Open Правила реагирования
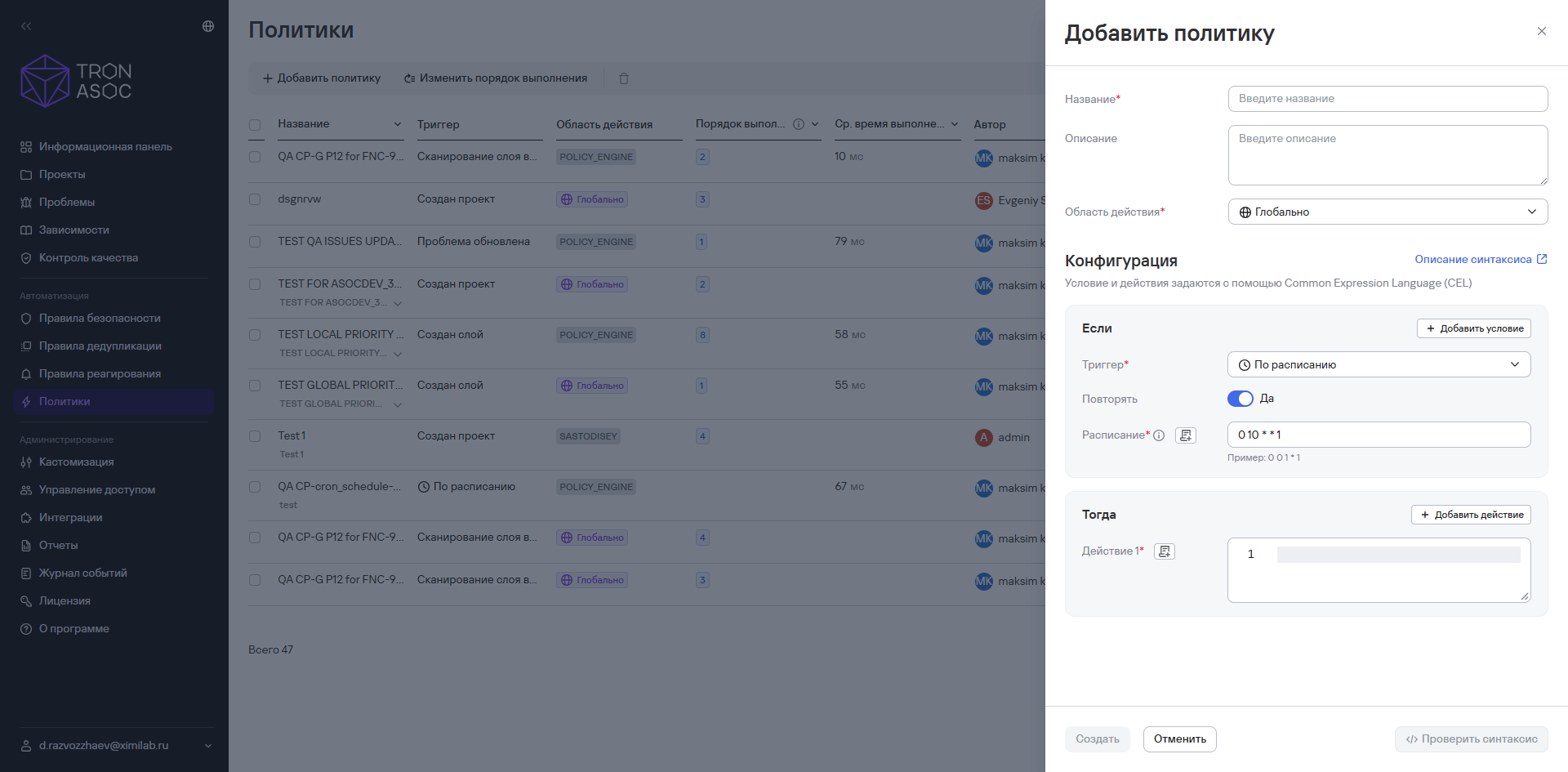Screen dimensions: 1568x772 tap(100, 373)
